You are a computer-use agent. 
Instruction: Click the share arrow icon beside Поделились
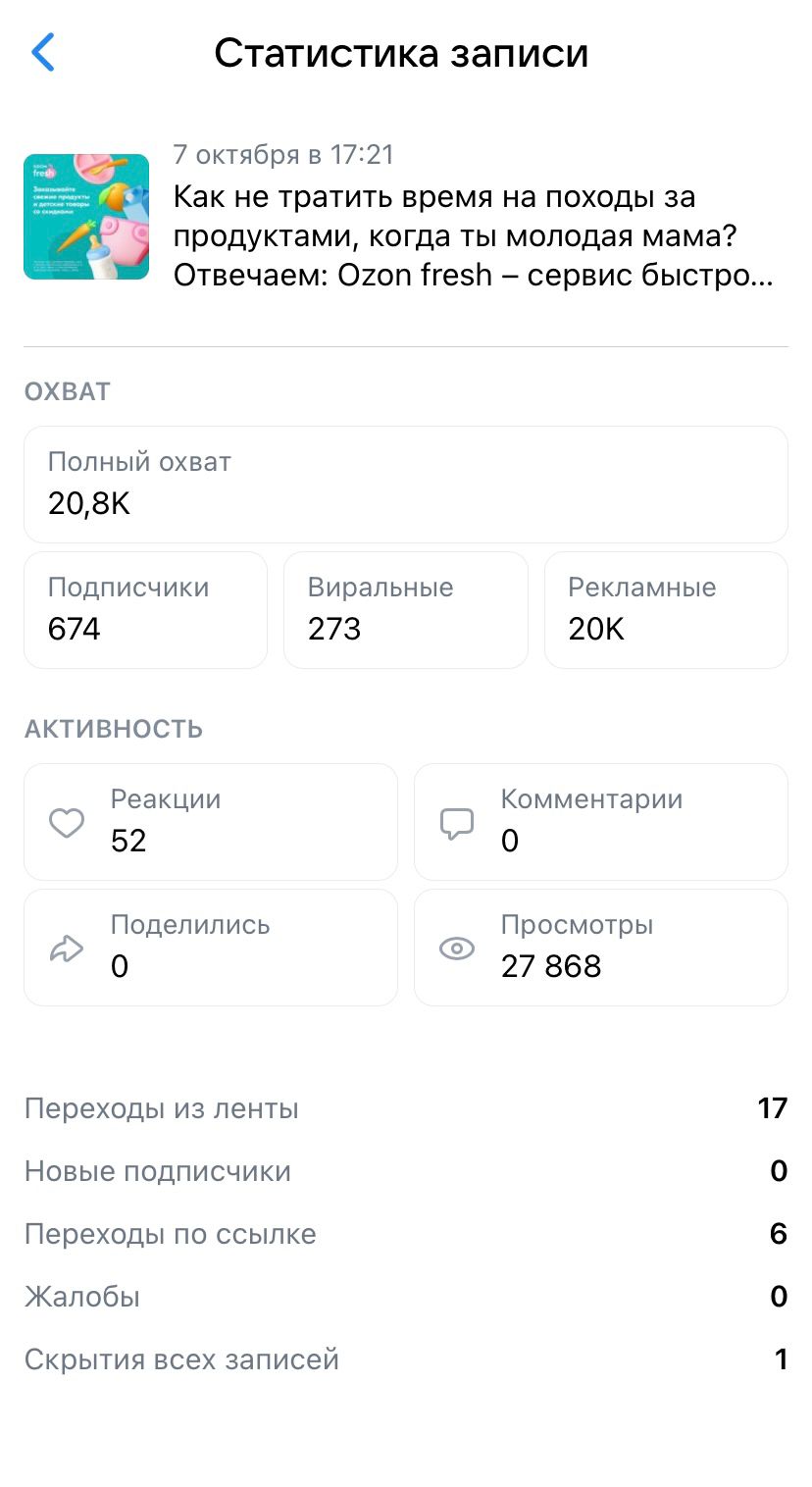pyautogui.click(x=67, y=949)
